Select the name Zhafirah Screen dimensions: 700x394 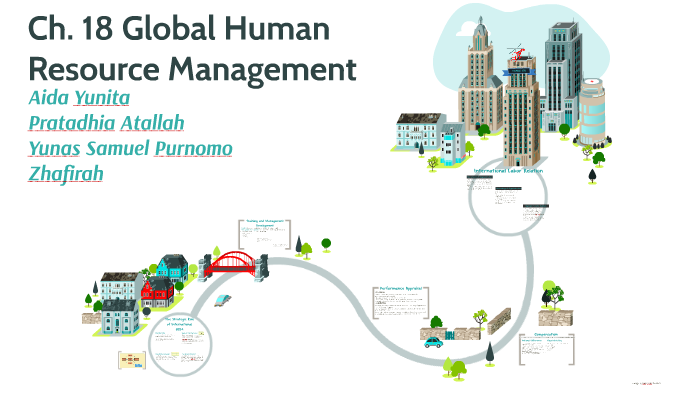(x=66, y=174)
